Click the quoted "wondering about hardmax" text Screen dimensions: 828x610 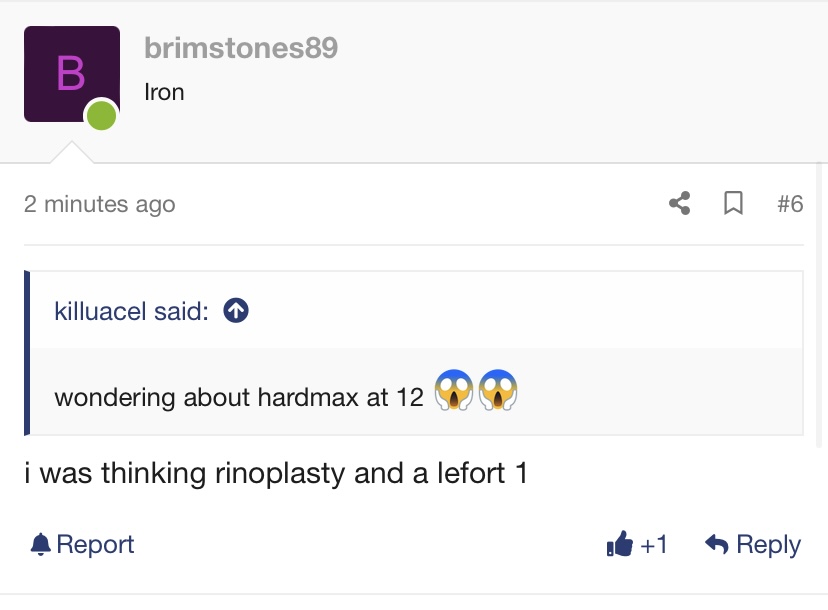click(x=239, y=397)
